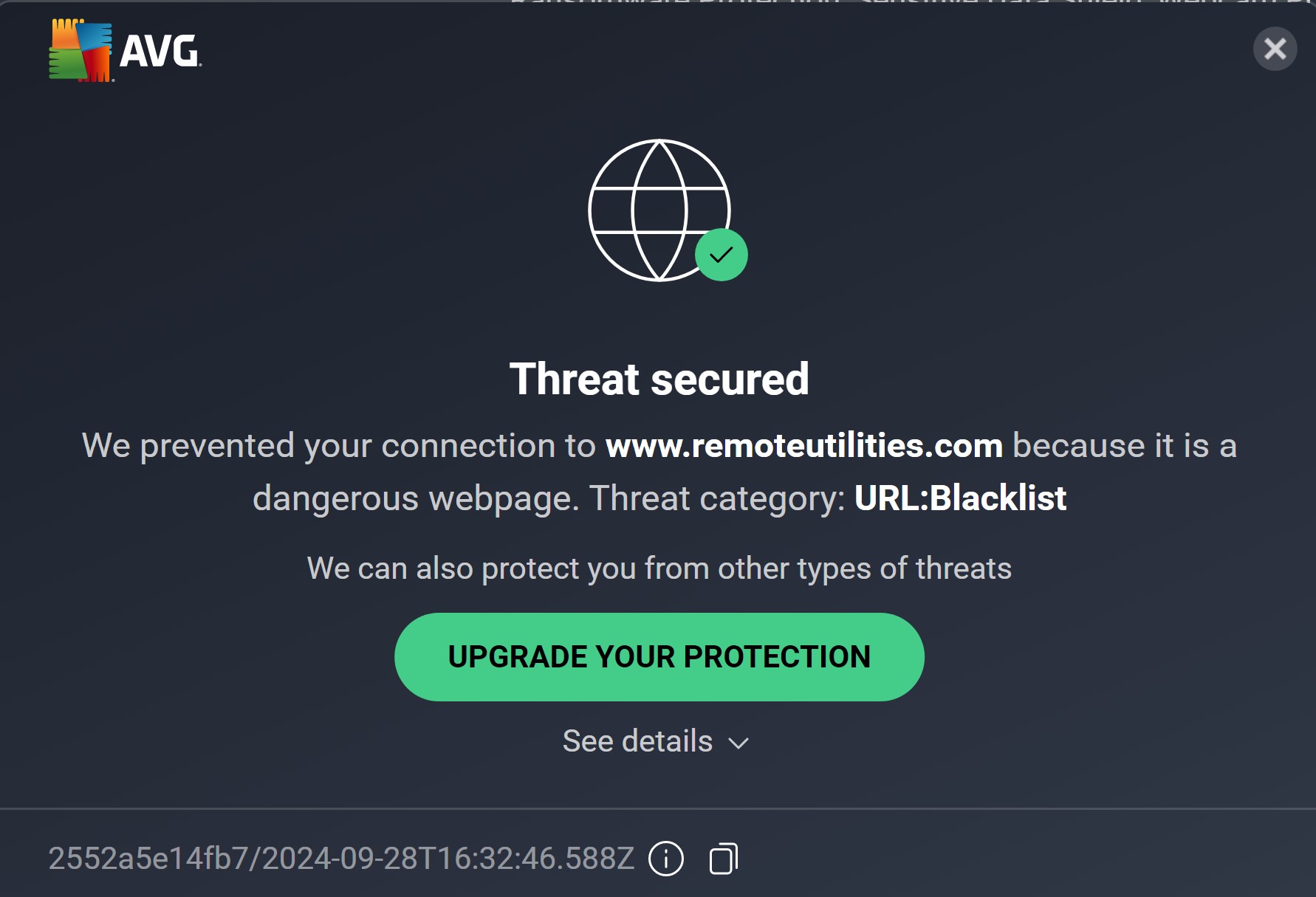Screen dimensions: 1316x897
Task: Copy the threat ID with copy icon
Action: (724, 859)
